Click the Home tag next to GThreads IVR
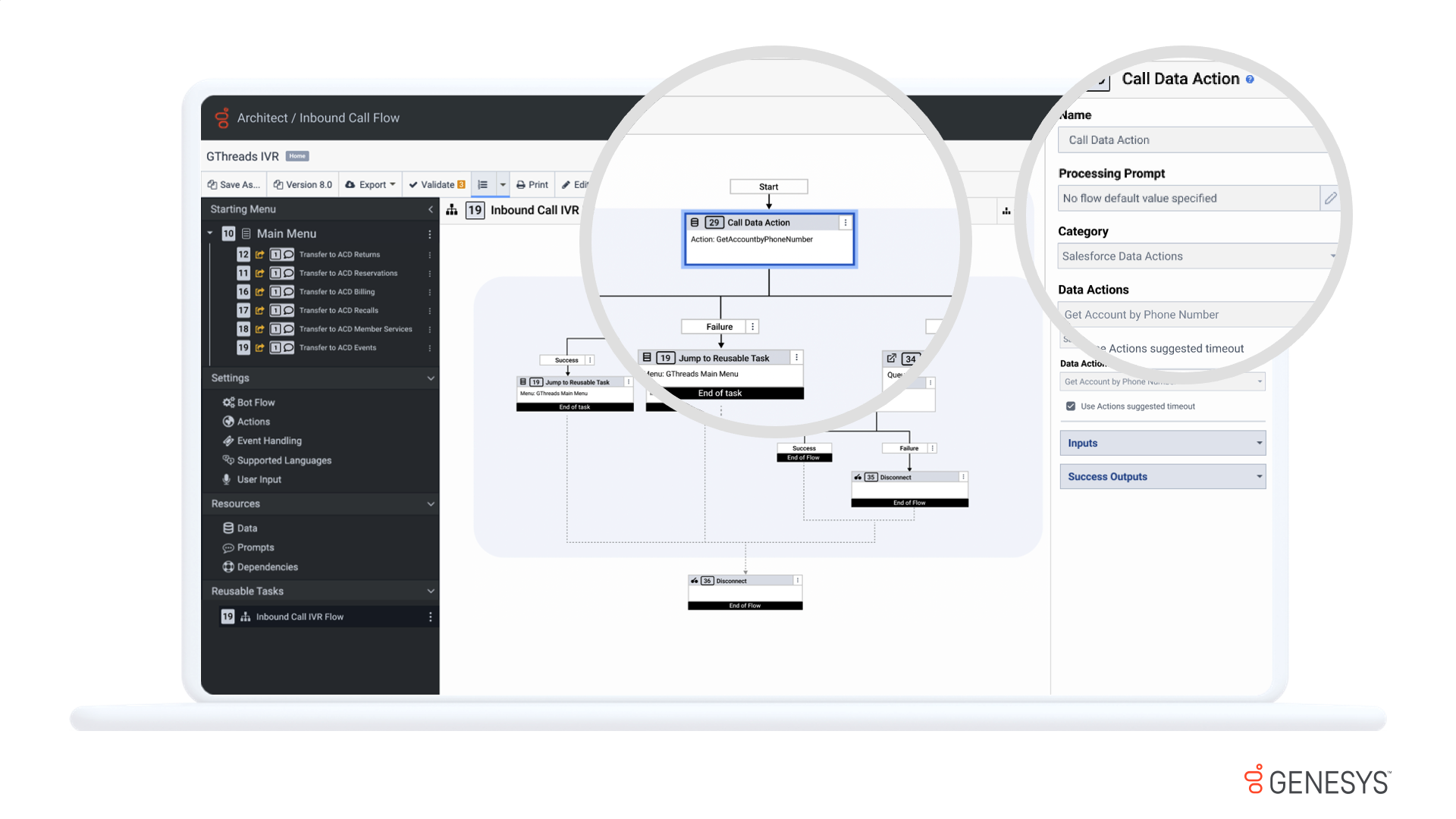1456x819 pixels. pos(297,156)
